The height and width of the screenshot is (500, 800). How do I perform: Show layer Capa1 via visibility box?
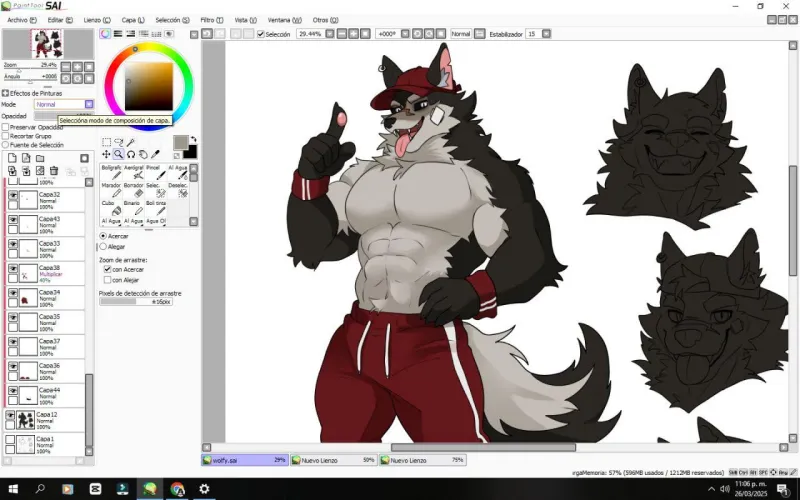pyautogui.click(x=10, y=439)
